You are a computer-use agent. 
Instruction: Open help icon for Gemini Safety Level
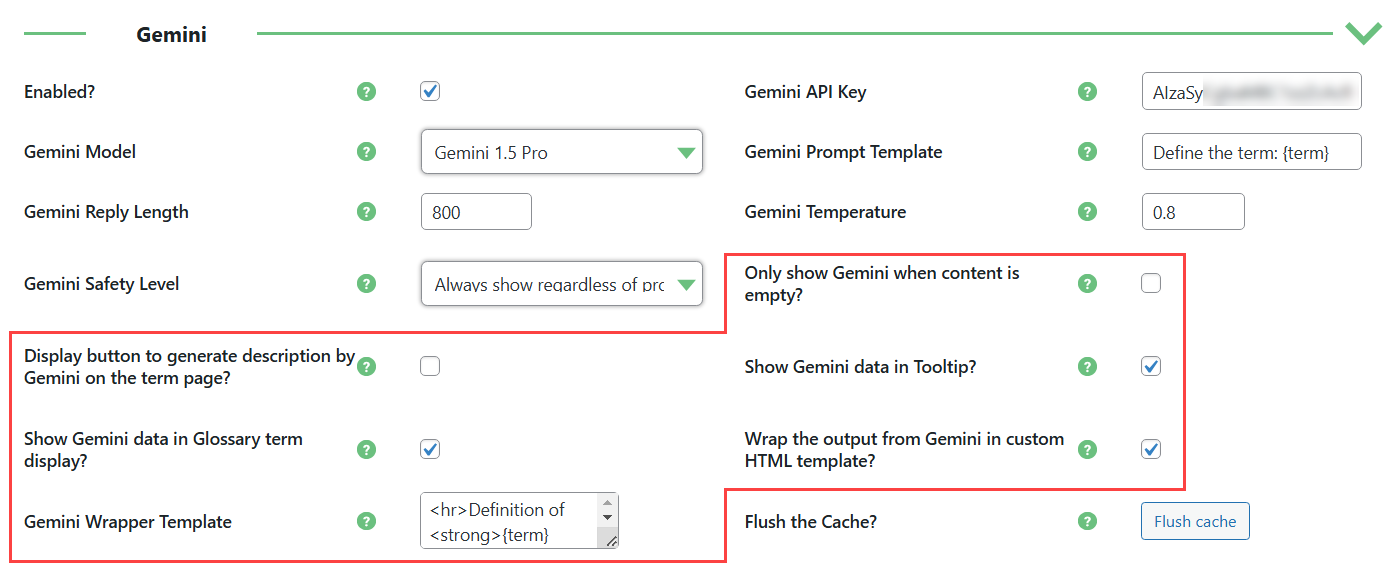pos(367,284)
